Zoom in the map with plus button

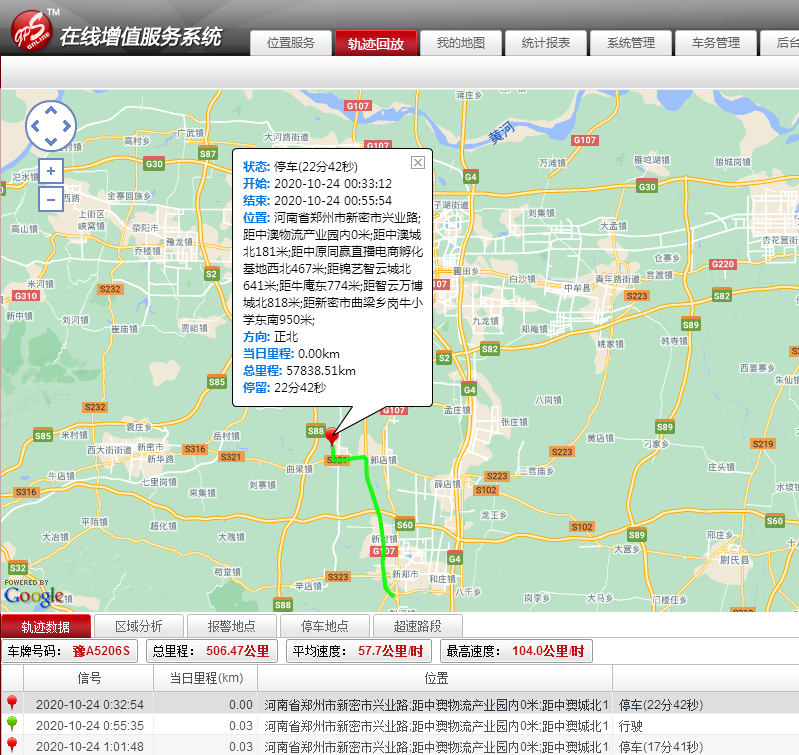50,171
